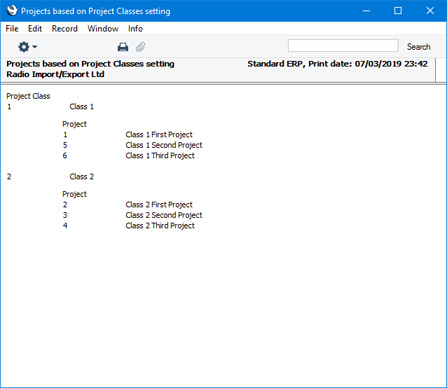Maximize the report window
Screen dimensions: 447x388
click(398, 11)
